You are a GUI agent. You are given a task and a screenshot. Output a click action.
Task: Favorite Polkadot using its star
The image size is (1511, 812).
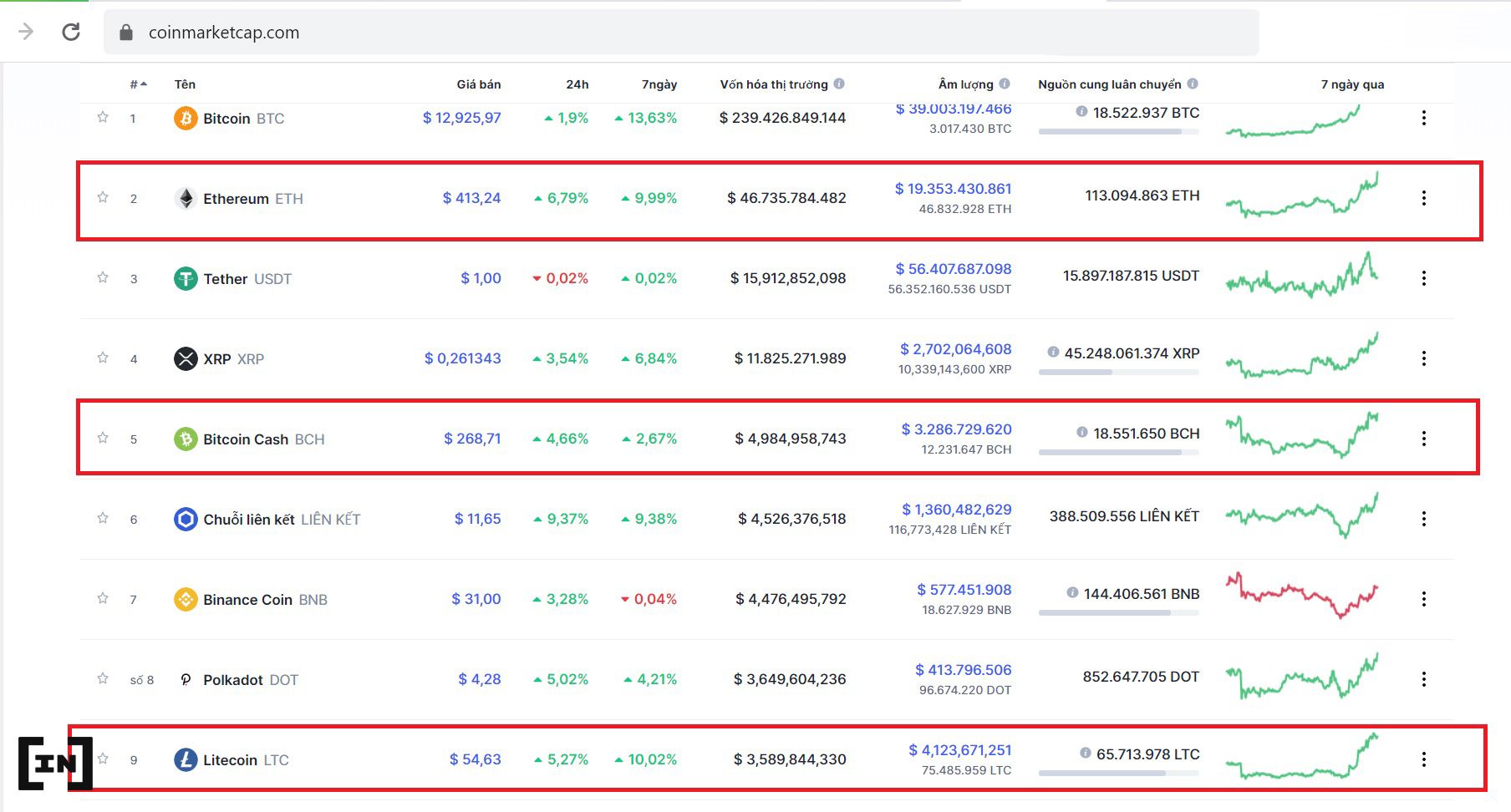click(103, 678)
